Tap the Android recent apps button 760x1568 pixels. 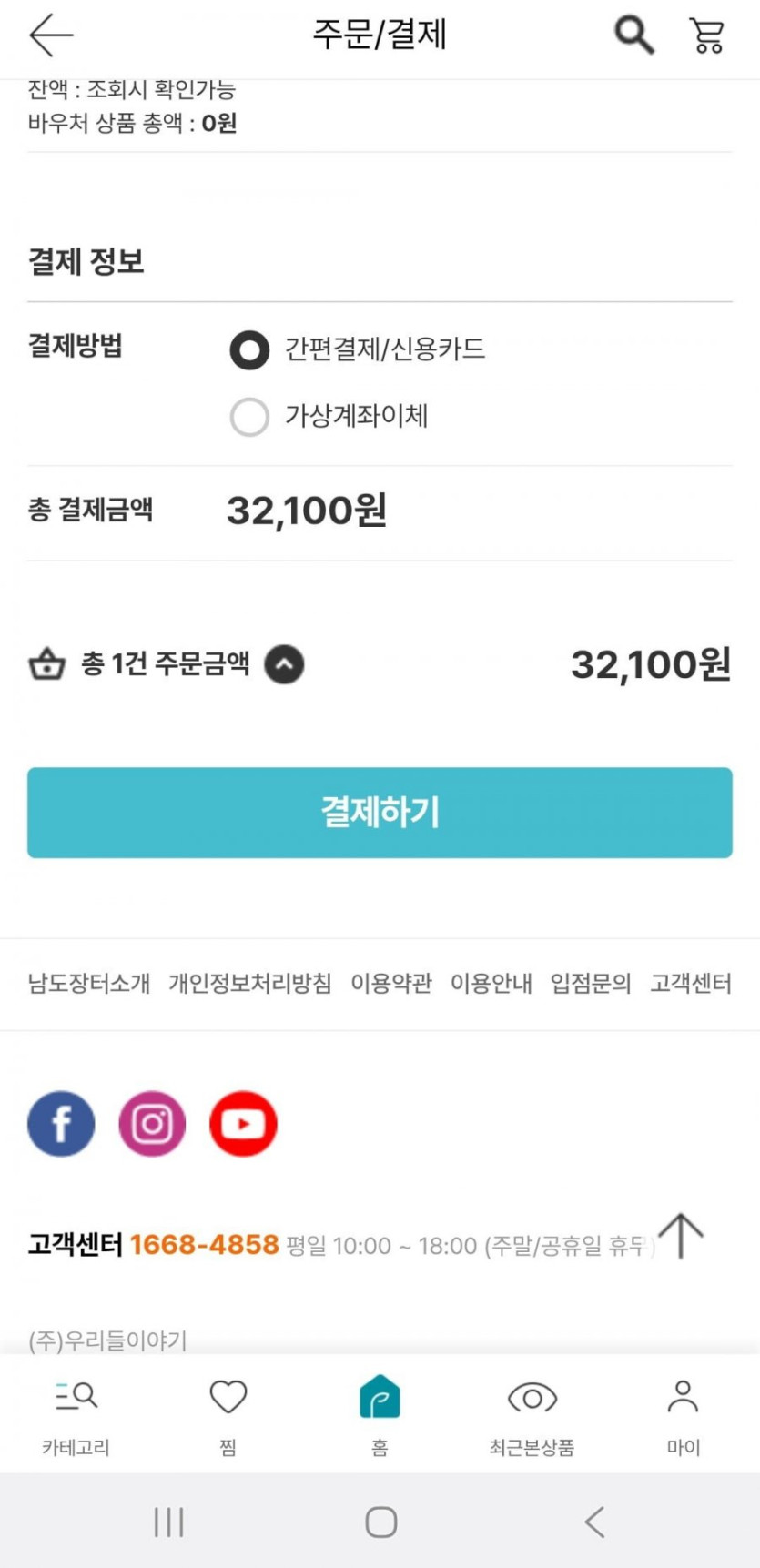[x=168, y=1522]
